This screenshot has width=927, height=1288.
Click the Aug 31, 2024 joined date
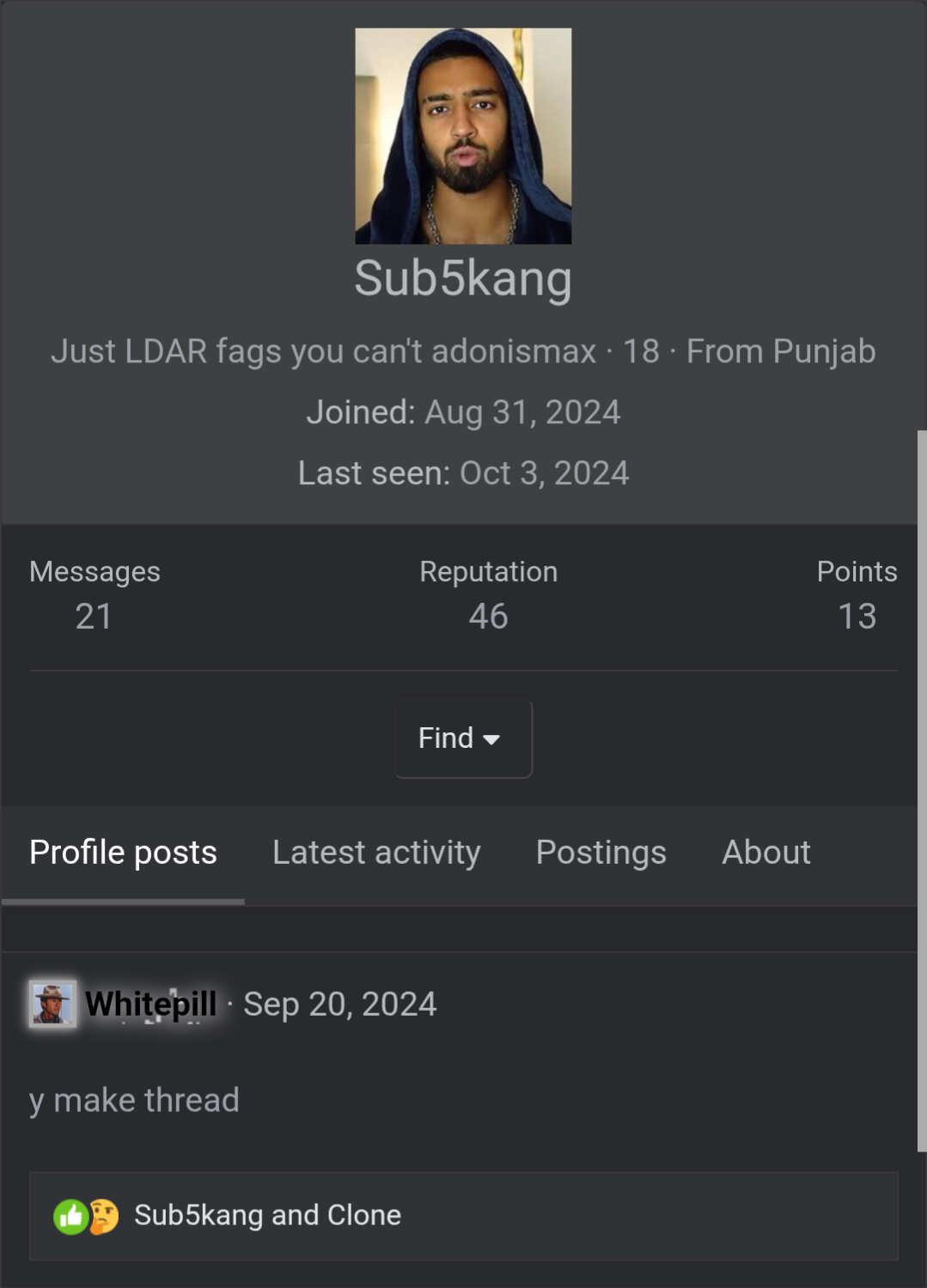[522, 412]
